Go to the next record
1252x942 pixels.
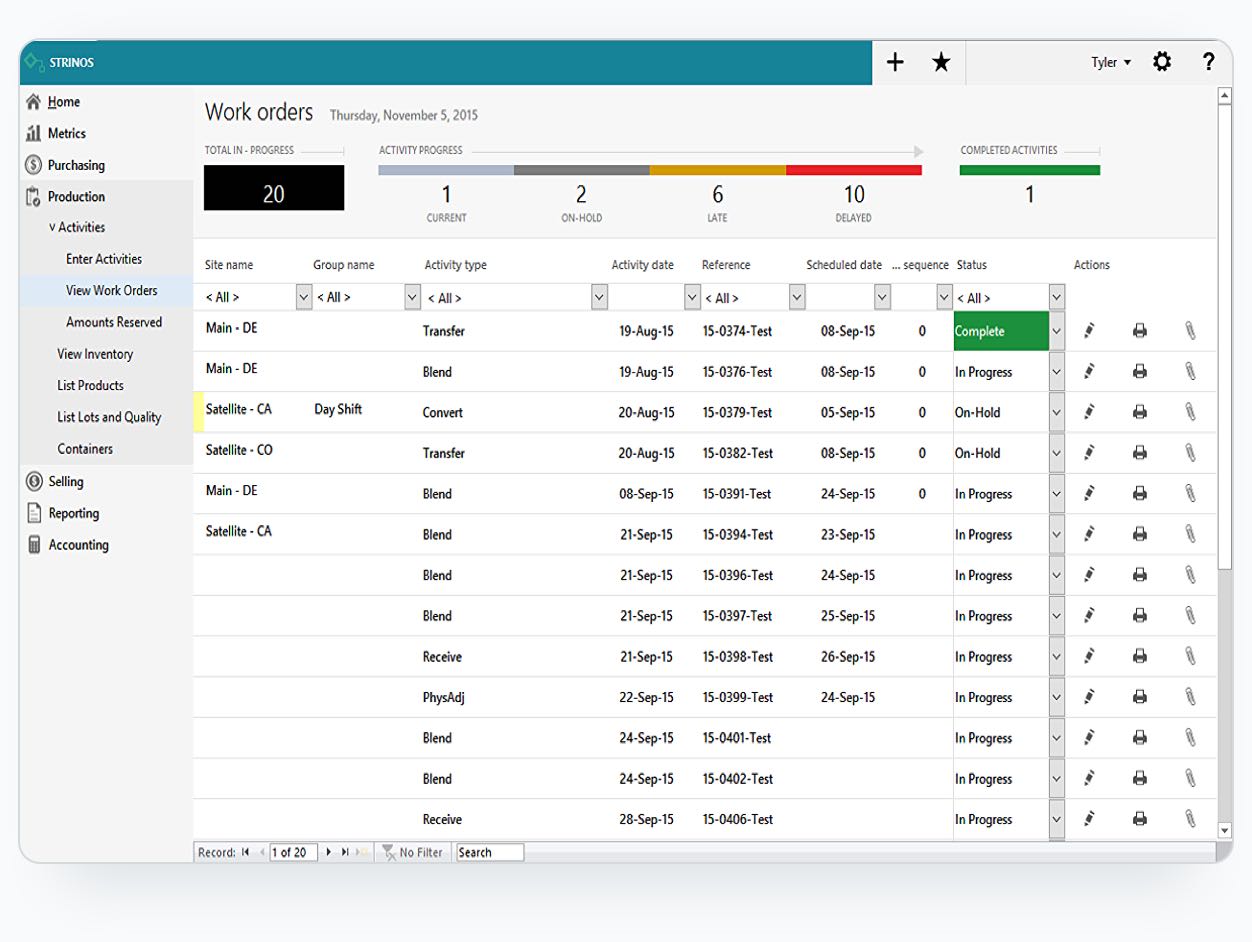click(328, 852)
